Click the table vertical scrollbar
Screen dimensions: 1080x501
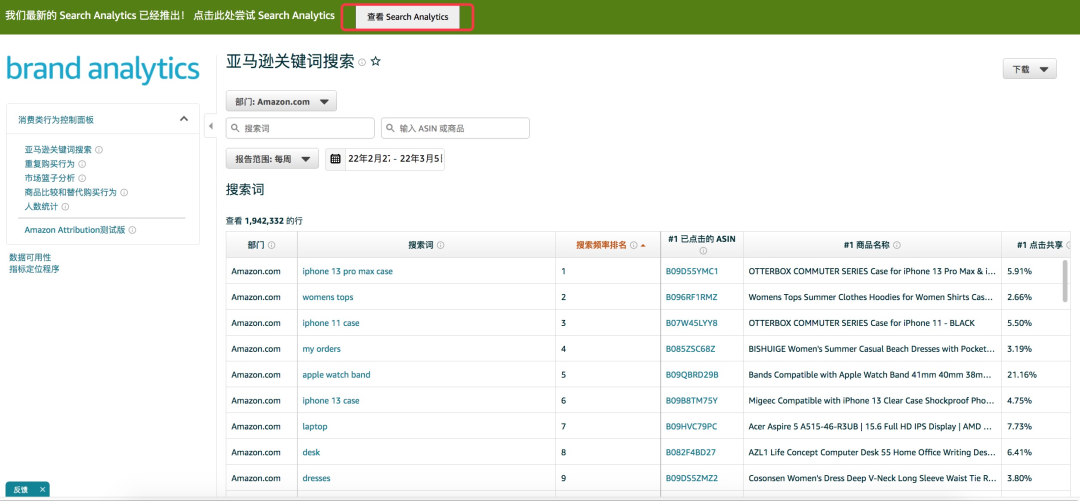tap(1066, 281)
